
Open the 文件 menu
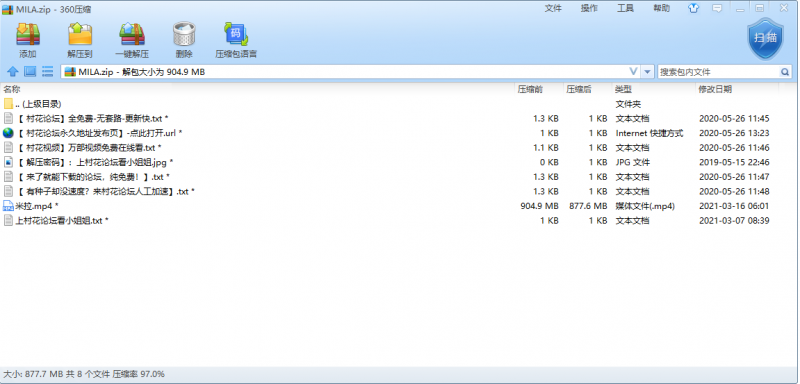click(x=553, y=8)
